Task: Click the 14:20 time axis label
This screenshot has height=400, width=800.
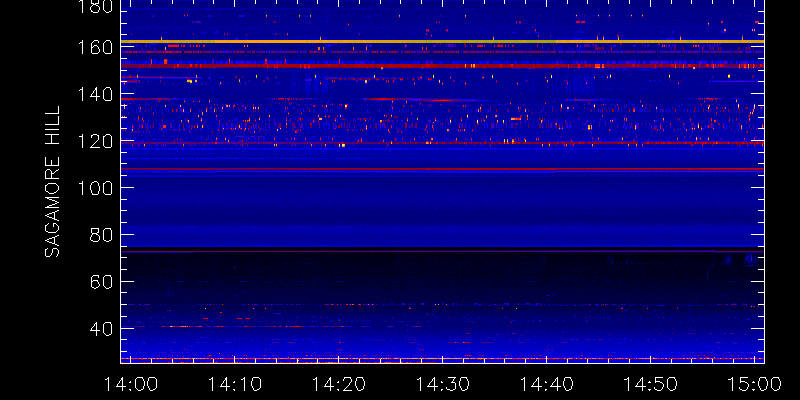Action: (x=339, y=384)
